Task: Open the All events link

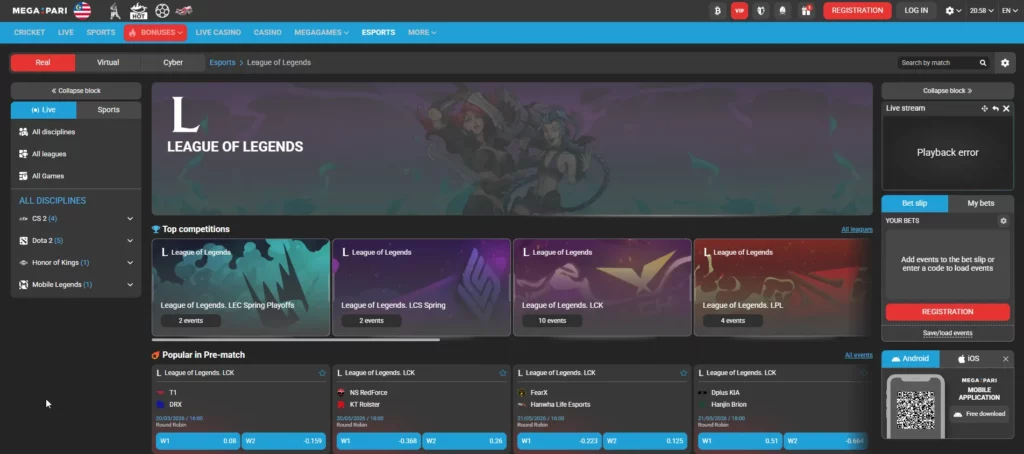Action: (859, 355)
